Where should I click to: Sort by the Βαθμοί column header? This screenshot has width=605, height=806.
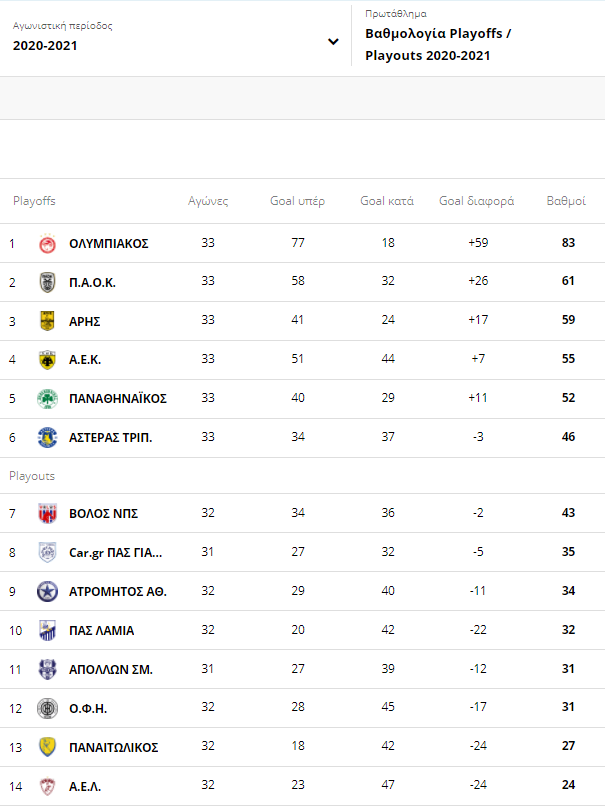pos(565,201)
